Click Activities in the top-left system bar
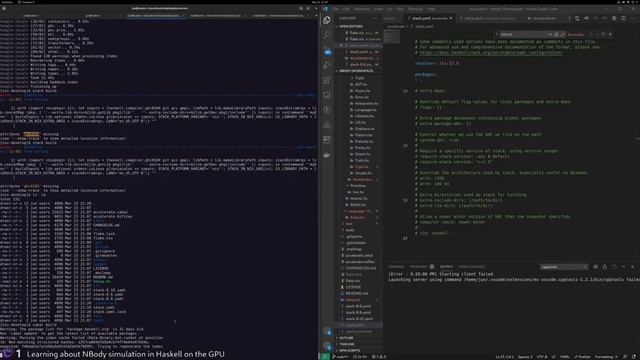The height and width of the screenshot is (360, 640). tap(7, 2)
